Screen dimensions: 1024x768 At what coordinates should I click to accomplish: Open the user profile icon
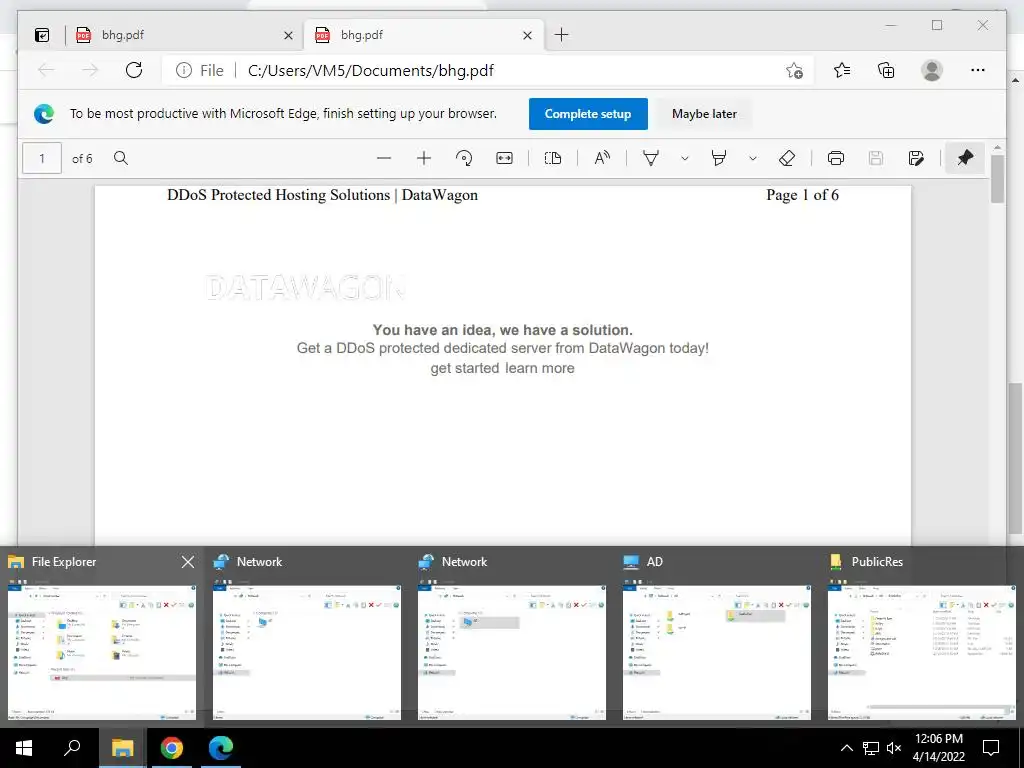tap(932, 70)
